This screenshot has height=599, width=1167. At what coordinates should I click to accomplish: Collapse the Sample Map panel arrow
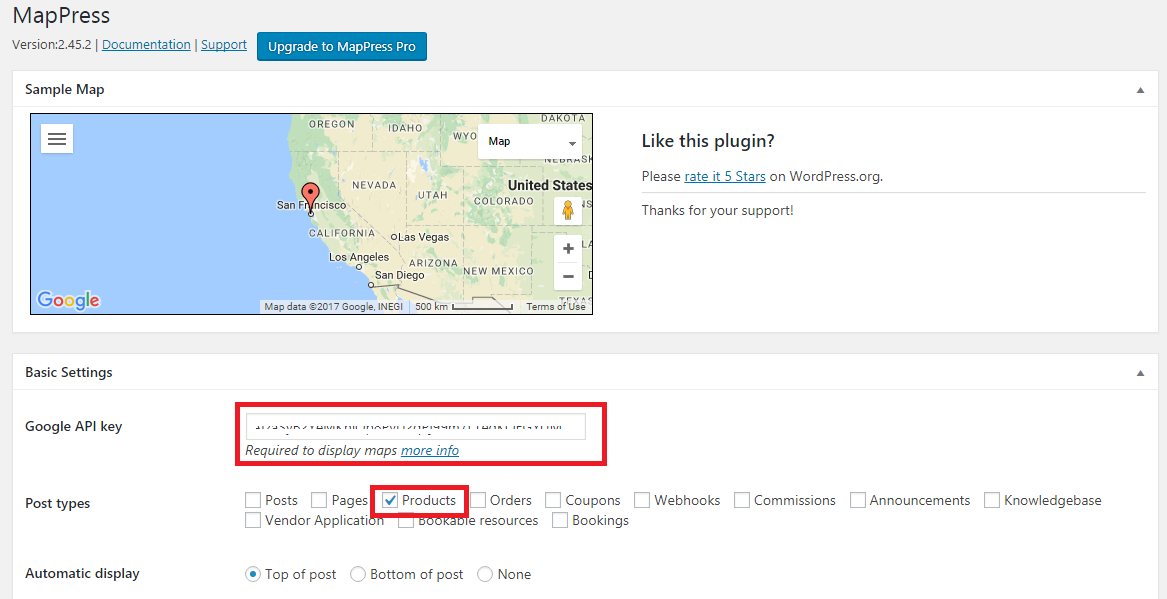click(1140, 90)
